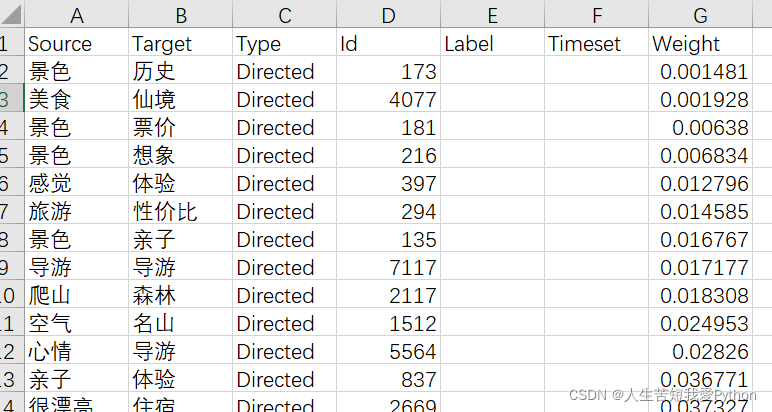Click the Target header cell

click(x=181, y=42)
